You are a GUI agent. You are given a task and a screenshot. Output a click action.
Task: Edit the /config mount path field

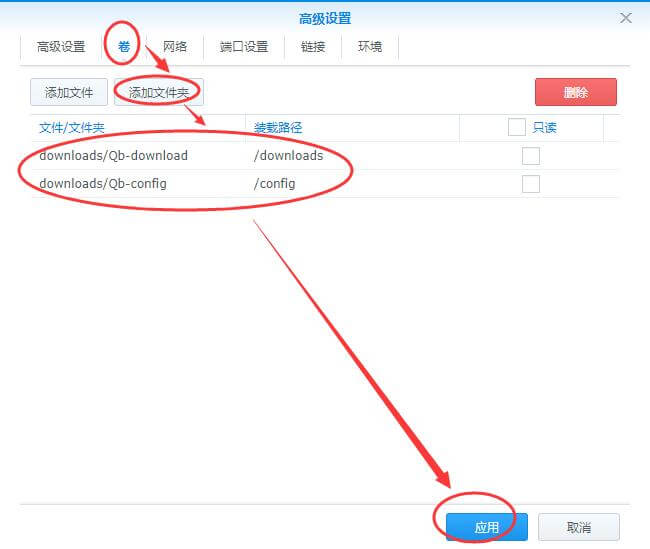click(x=274, y=184)
